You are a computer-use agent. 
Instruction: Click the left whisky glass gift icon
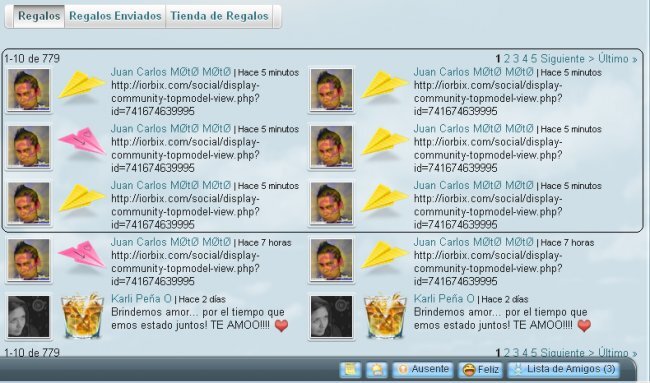(82, 316)
